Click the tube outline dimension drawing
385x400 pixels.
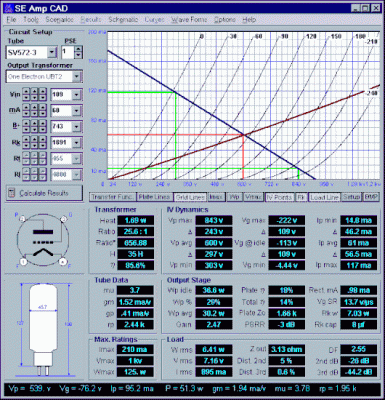click(x=45, y=330)
